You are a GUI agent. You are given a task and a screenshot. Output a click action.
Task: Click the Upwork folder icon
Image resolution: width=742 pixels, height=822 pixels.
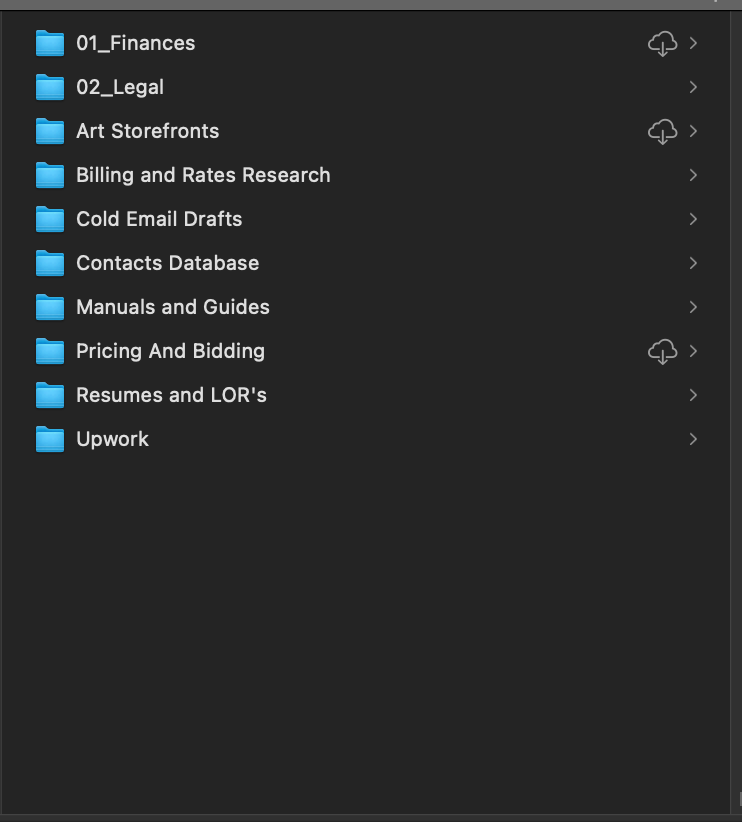pos(50,440)
